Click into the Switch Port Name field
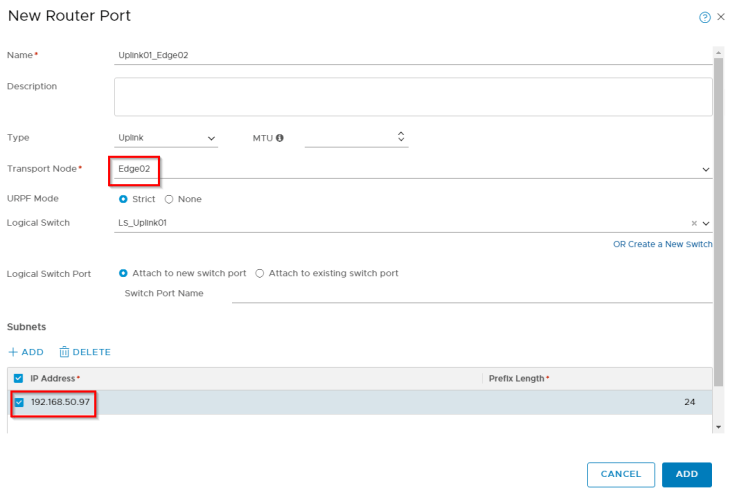Screen dimensions: 730x495 [470, 293]
